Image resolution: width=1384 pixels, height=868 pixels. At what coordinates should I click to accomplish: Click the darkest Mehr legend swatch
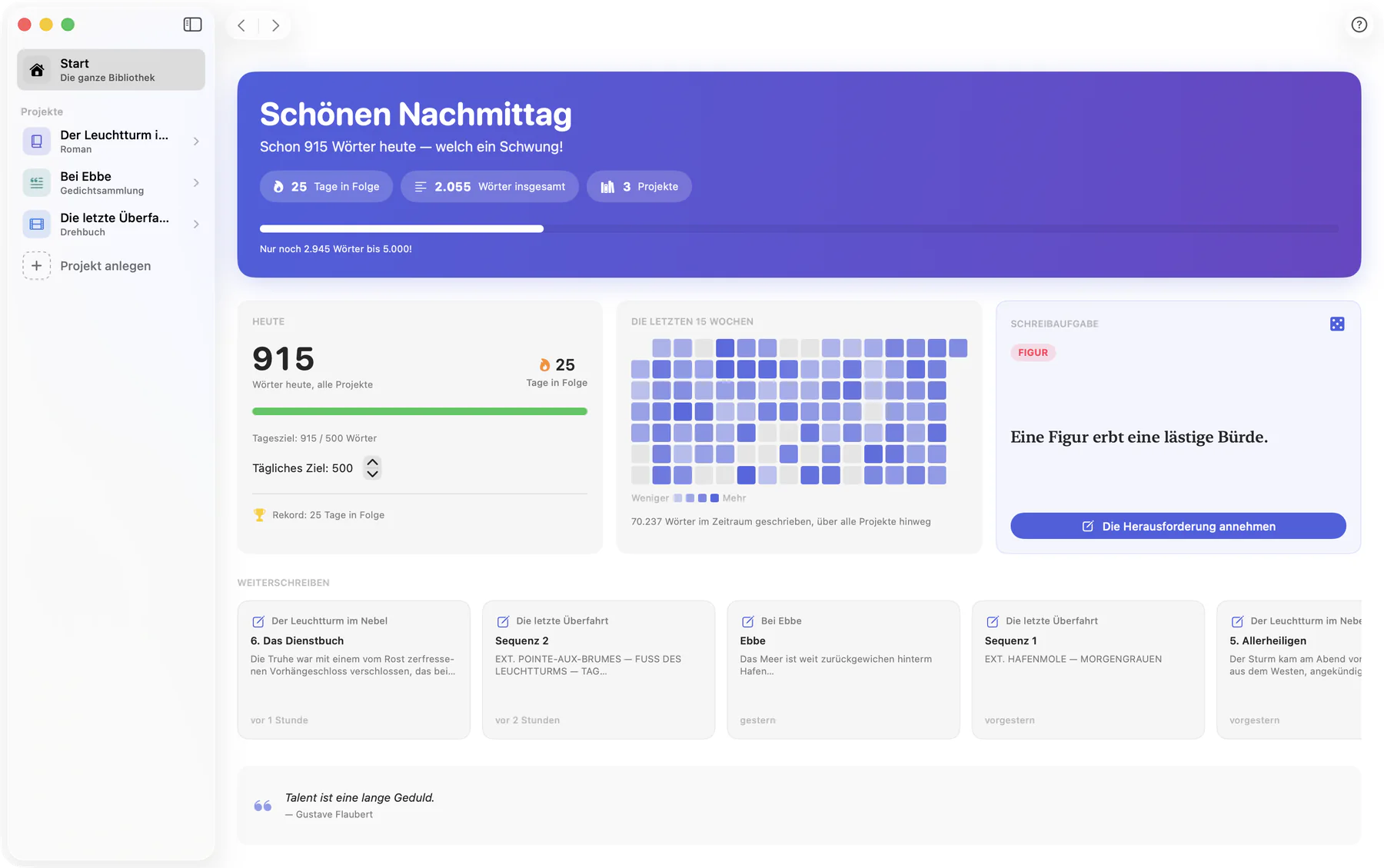(714, 498)
